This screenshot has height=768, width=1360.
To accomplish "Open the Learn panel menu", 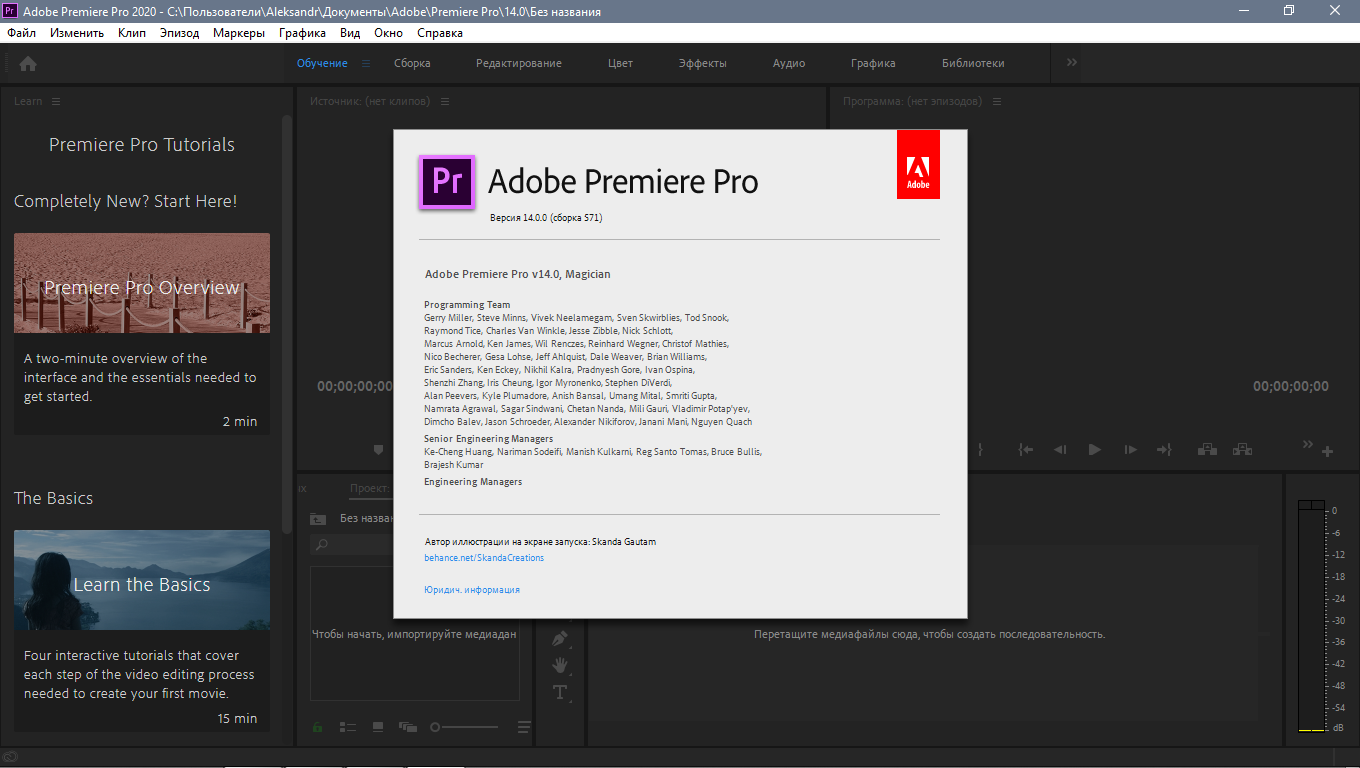I will [56, 101].
